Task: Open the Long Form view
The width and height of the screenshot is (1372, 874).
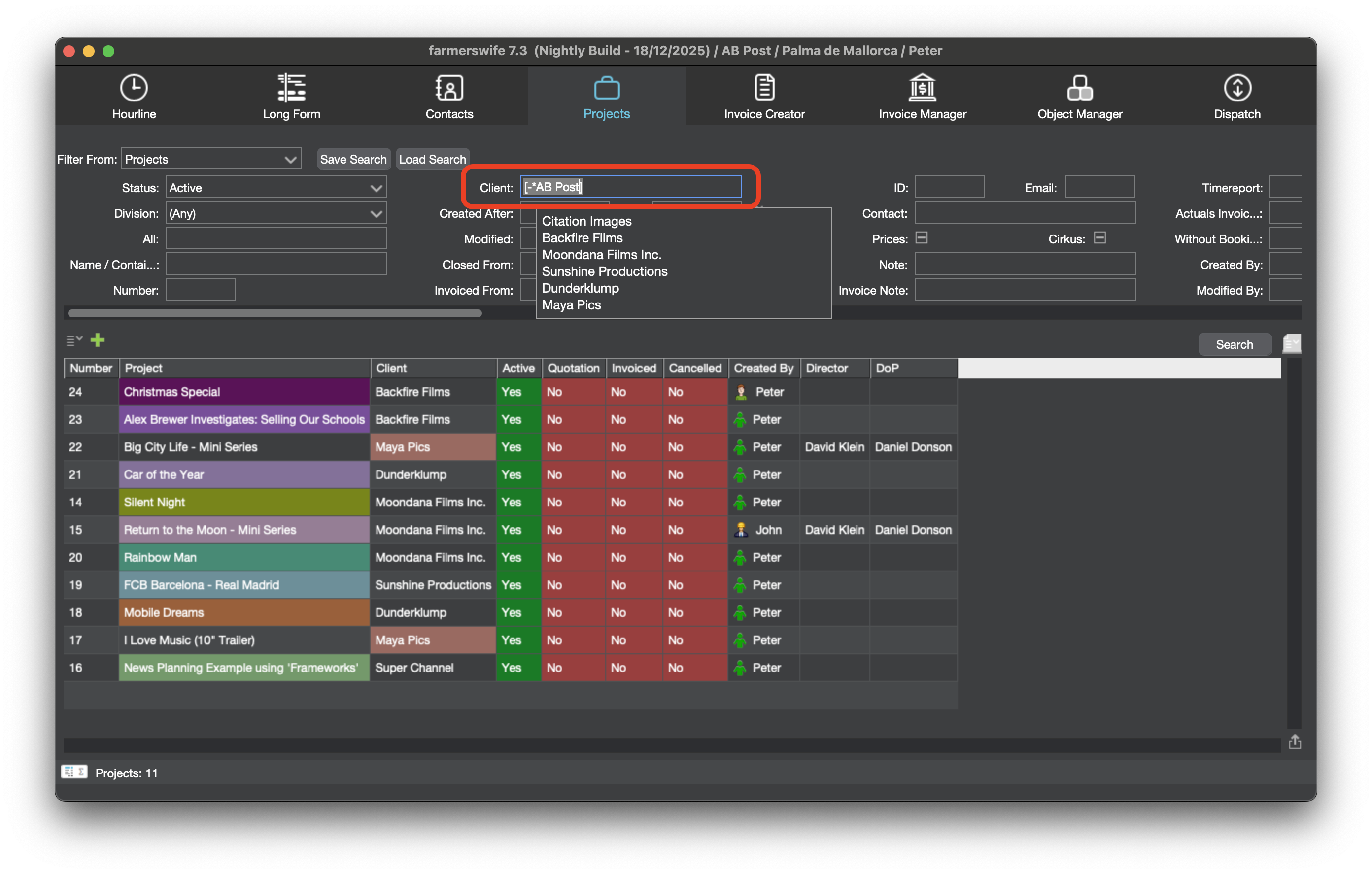Action: click(x=291, y=97)
